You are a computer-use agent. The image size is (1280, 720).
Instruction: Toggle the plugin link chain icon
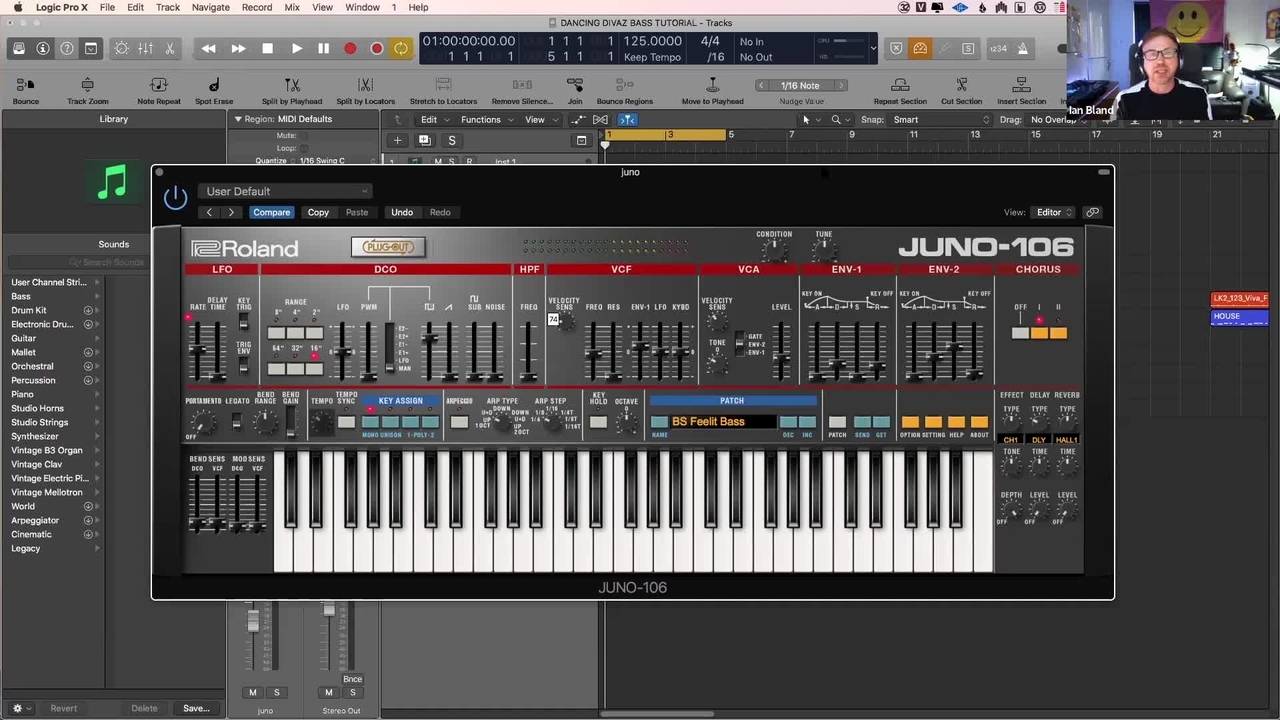click(x=1093, y=212)
